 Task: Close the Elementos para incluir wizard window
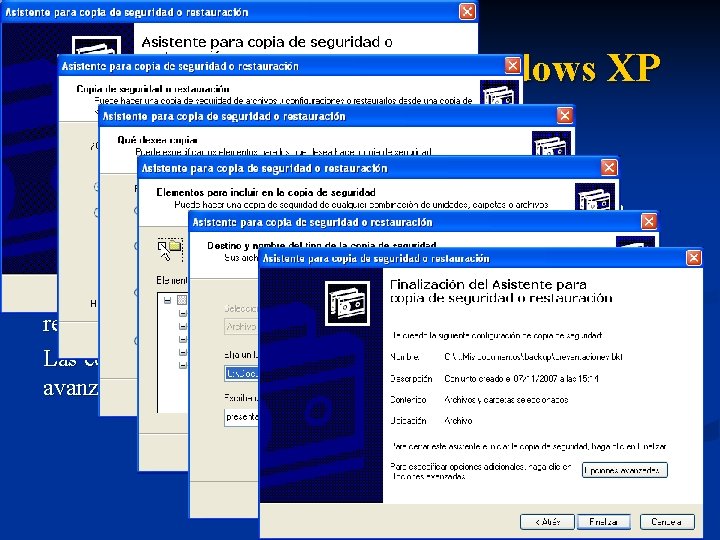coord(609,168)
